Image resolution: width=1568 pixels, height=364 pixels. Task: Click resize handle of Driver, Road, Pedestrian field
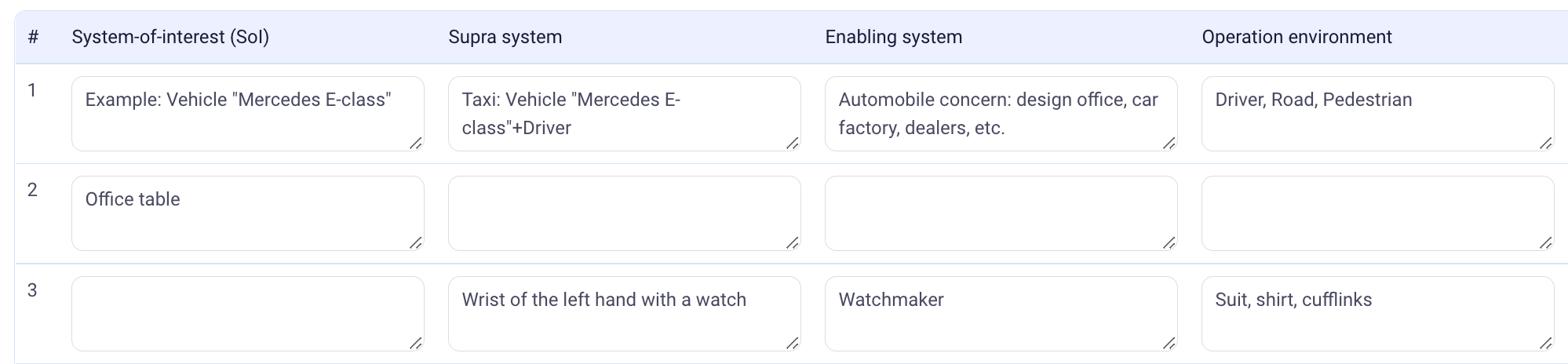[x=1546, y=143]
